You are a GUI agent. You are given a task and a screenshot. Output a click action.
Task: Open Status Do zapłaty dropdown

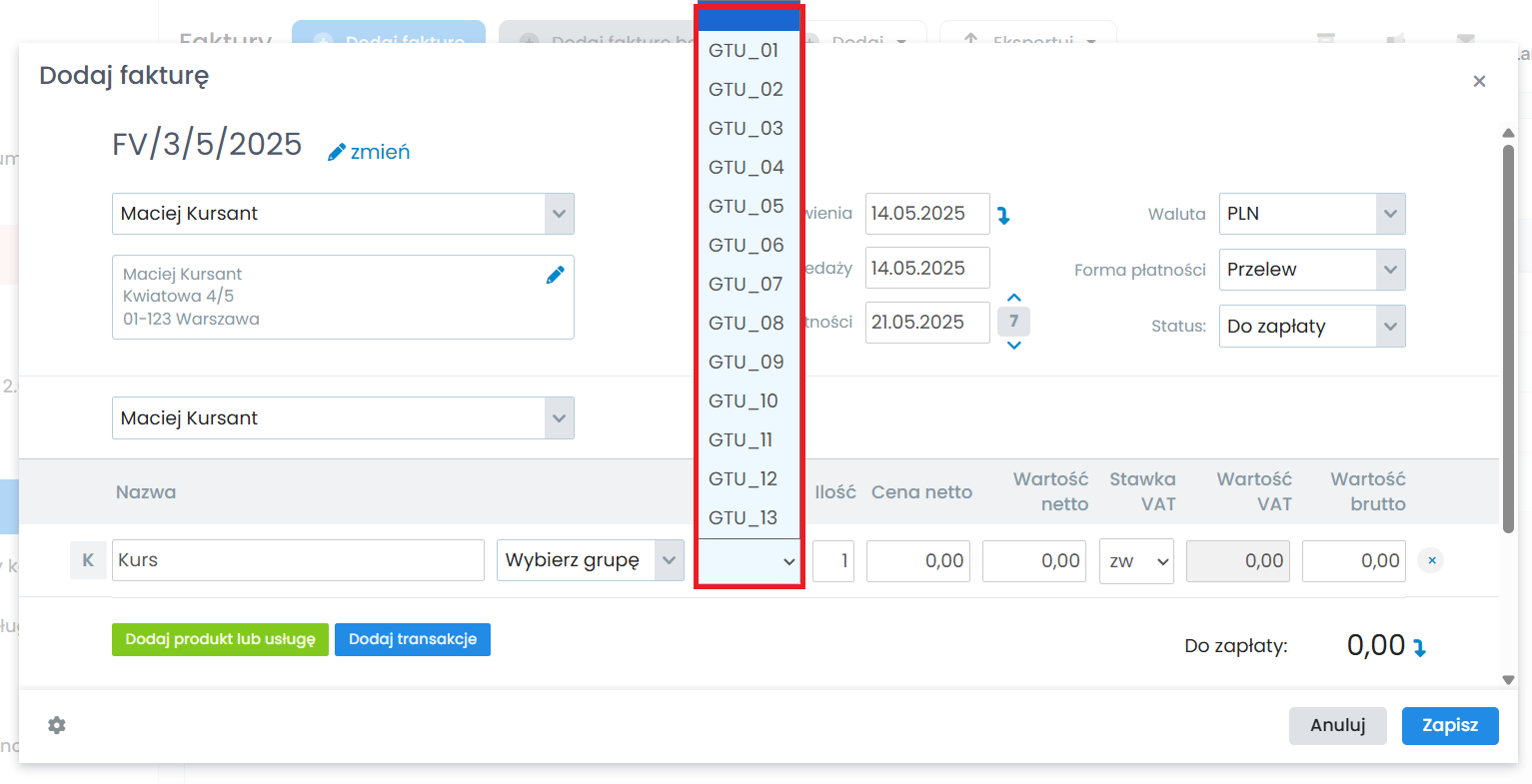(1312, 327)
